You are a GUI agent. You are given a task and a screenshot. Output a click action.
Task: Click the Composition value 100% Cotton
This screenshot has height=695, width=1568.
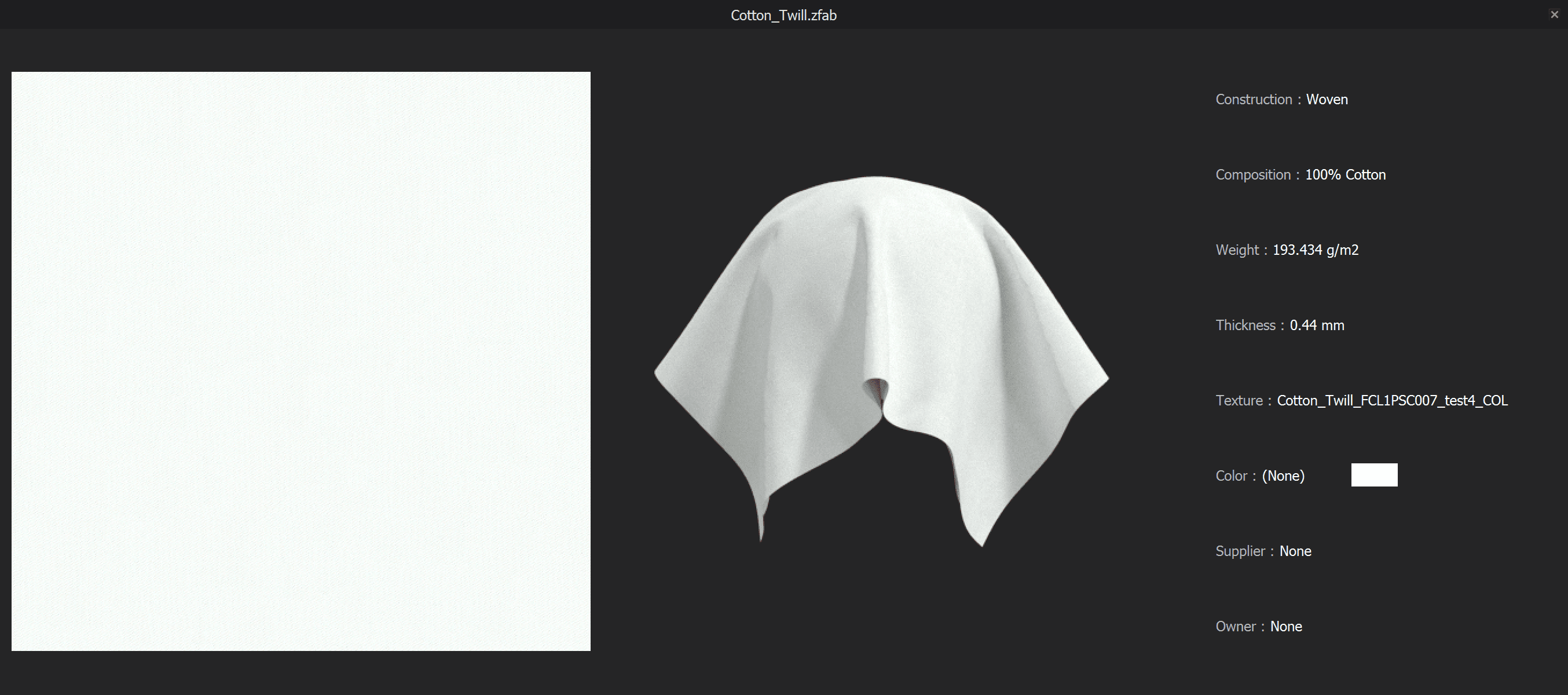click(1345, 175)
